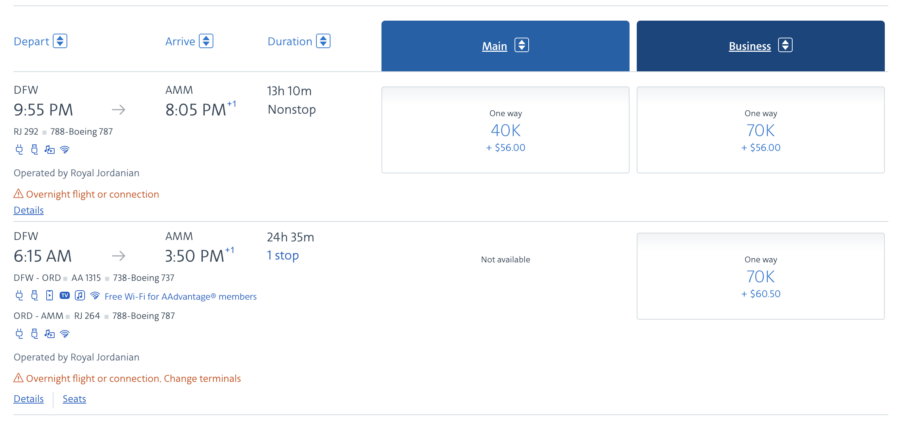The height and width of the screenshot is (422, 900).
Task: Click power outlet icon for flight RJ 292
Action: pyautogui.click(x=19, y=150)
